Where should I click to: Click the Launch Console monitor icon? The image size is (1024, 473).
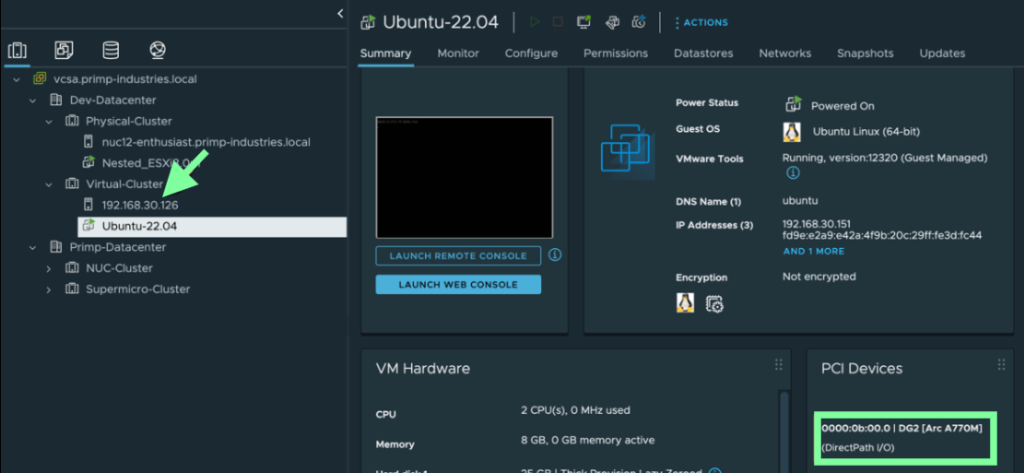584,22
